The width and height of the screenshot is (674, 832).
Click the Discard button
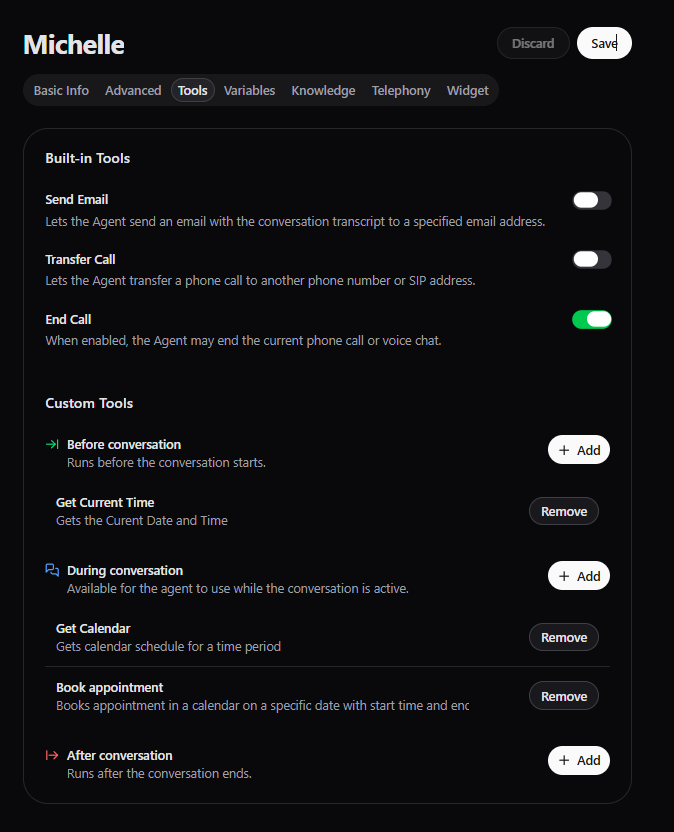(533, 43)
